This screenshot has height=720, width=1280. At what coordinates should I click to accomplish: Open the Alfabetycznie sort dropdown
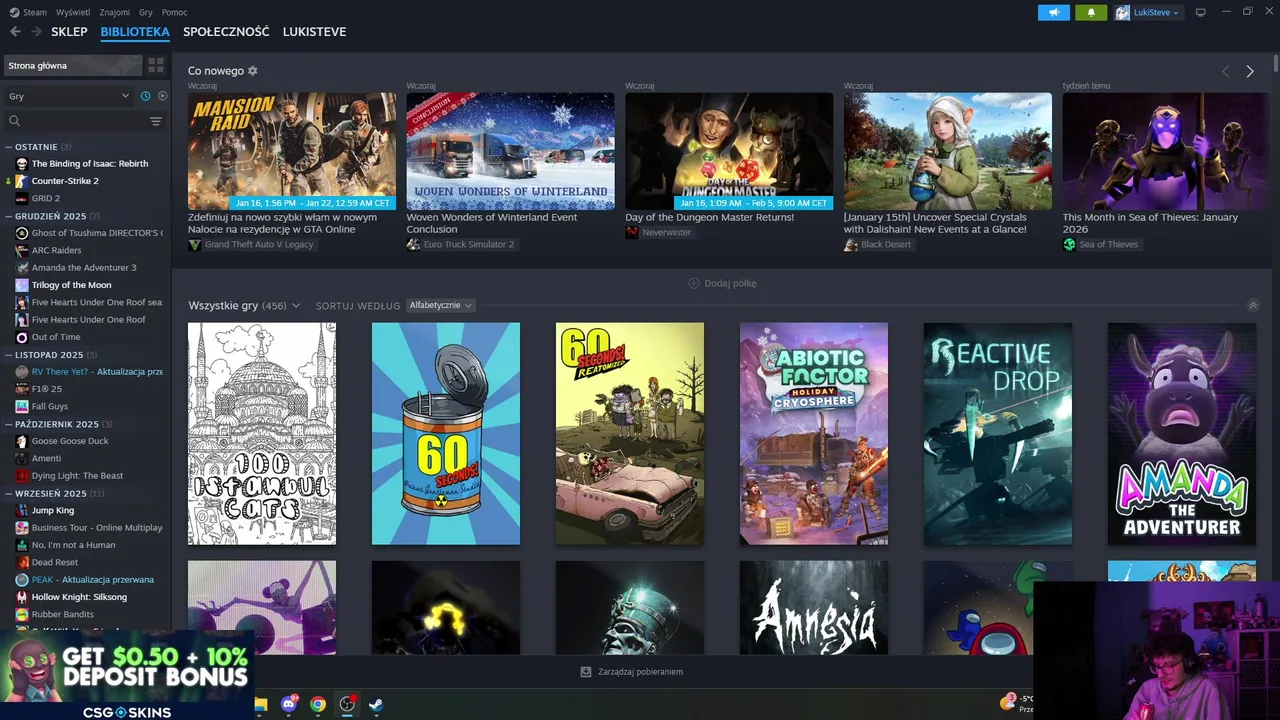pyautogui.click(x=440, y=305)
